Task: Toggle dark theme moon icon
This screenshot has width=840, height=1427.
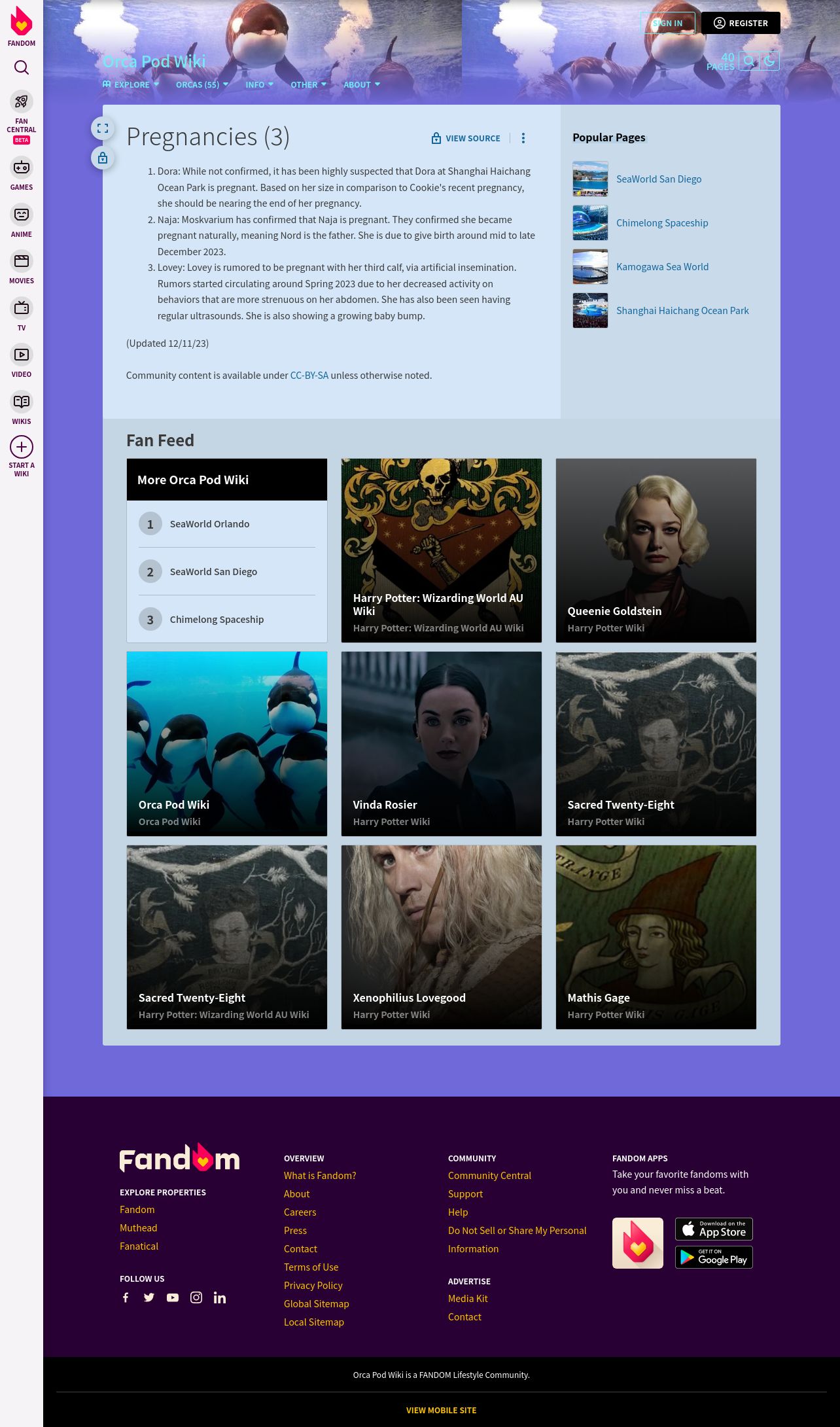Action: (769, 61)
